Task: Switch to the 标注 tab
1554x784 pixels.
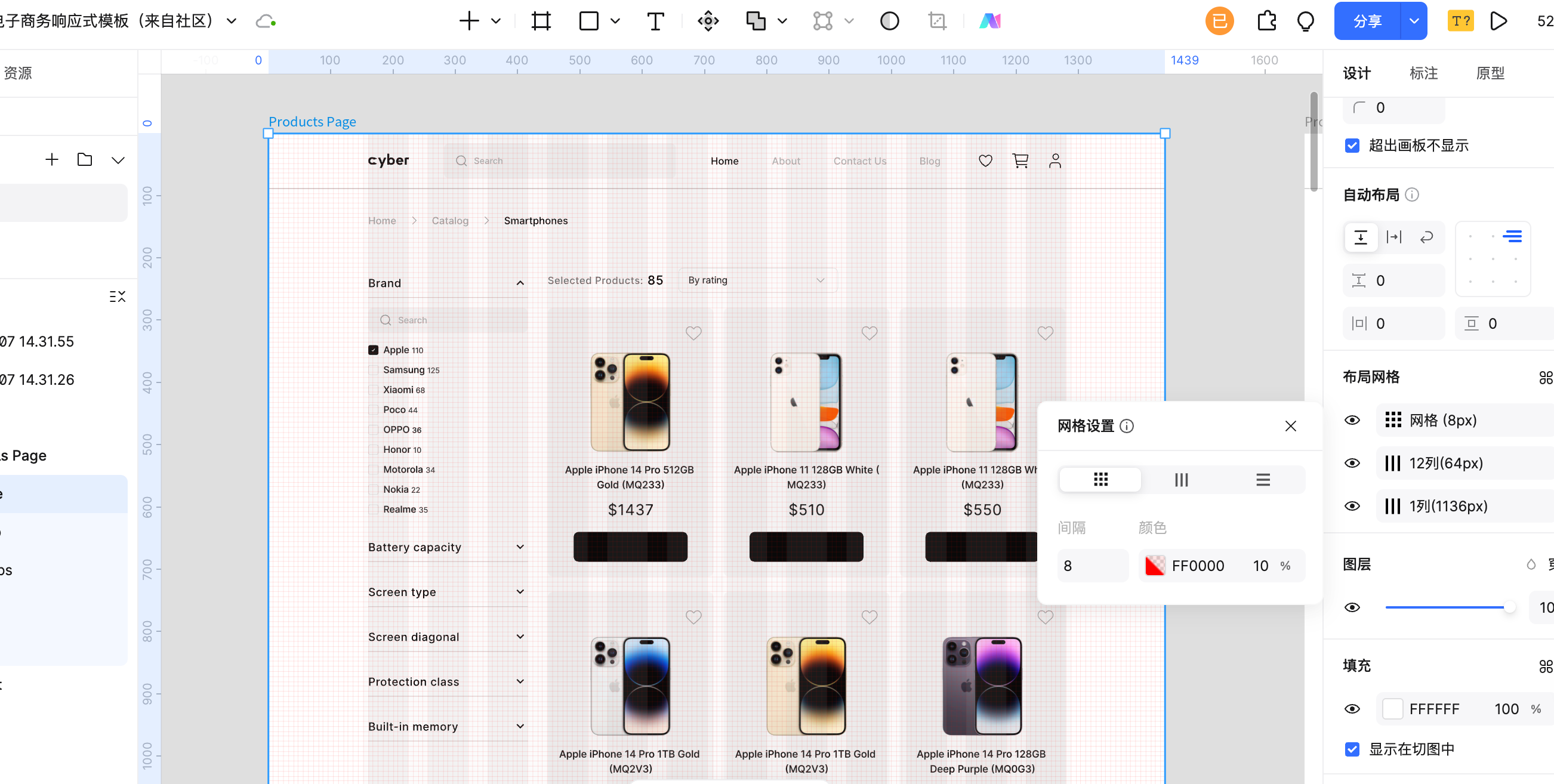Action: 1423,73
